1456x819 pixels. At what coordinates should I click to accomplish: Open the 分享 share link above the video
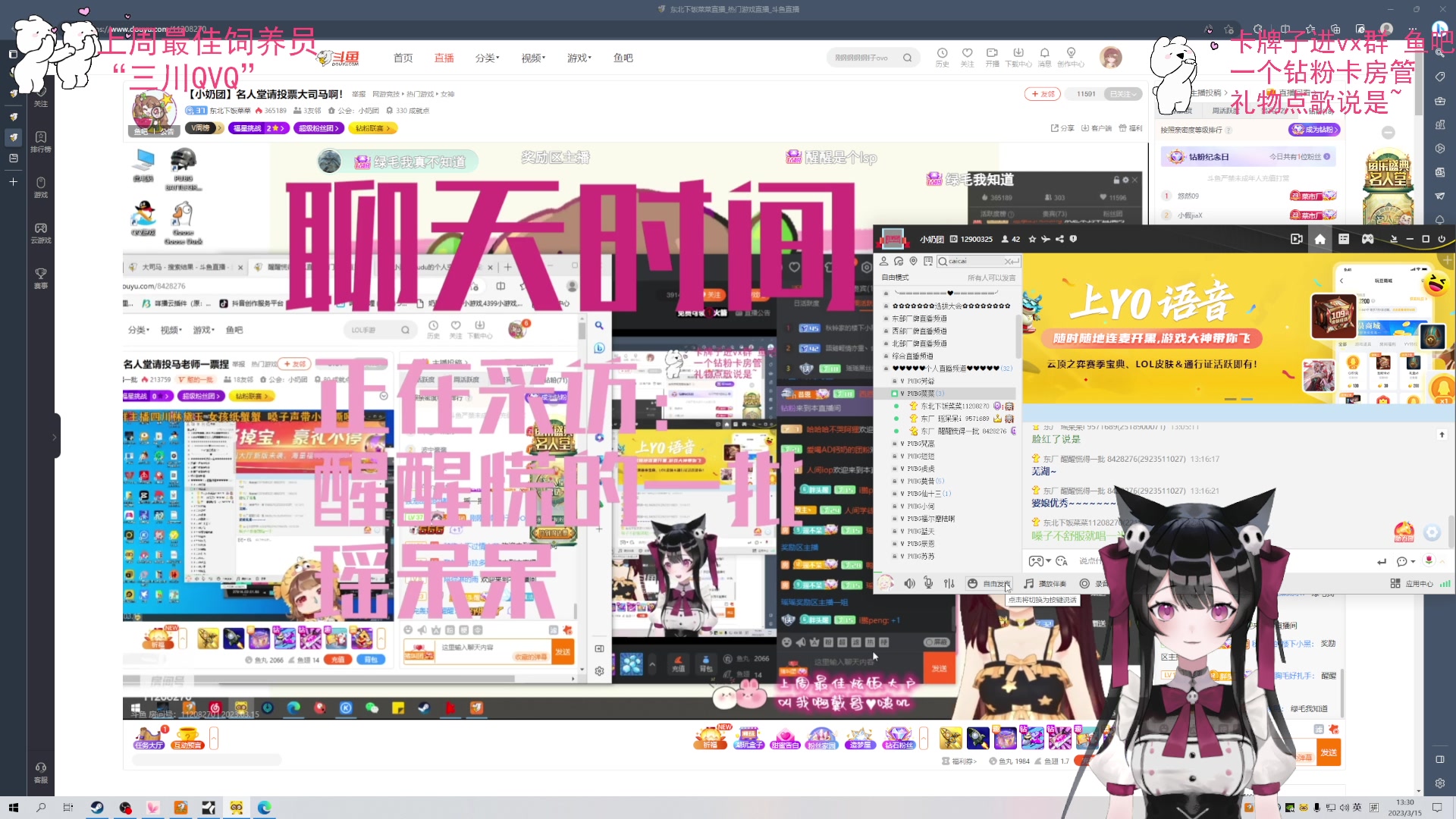(x=1062, y=128)
